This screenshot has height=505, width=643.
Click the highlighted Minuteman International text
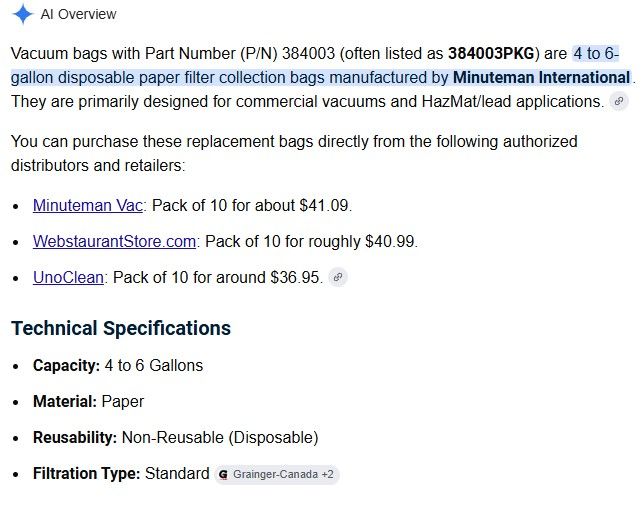[x=541, y=78]
